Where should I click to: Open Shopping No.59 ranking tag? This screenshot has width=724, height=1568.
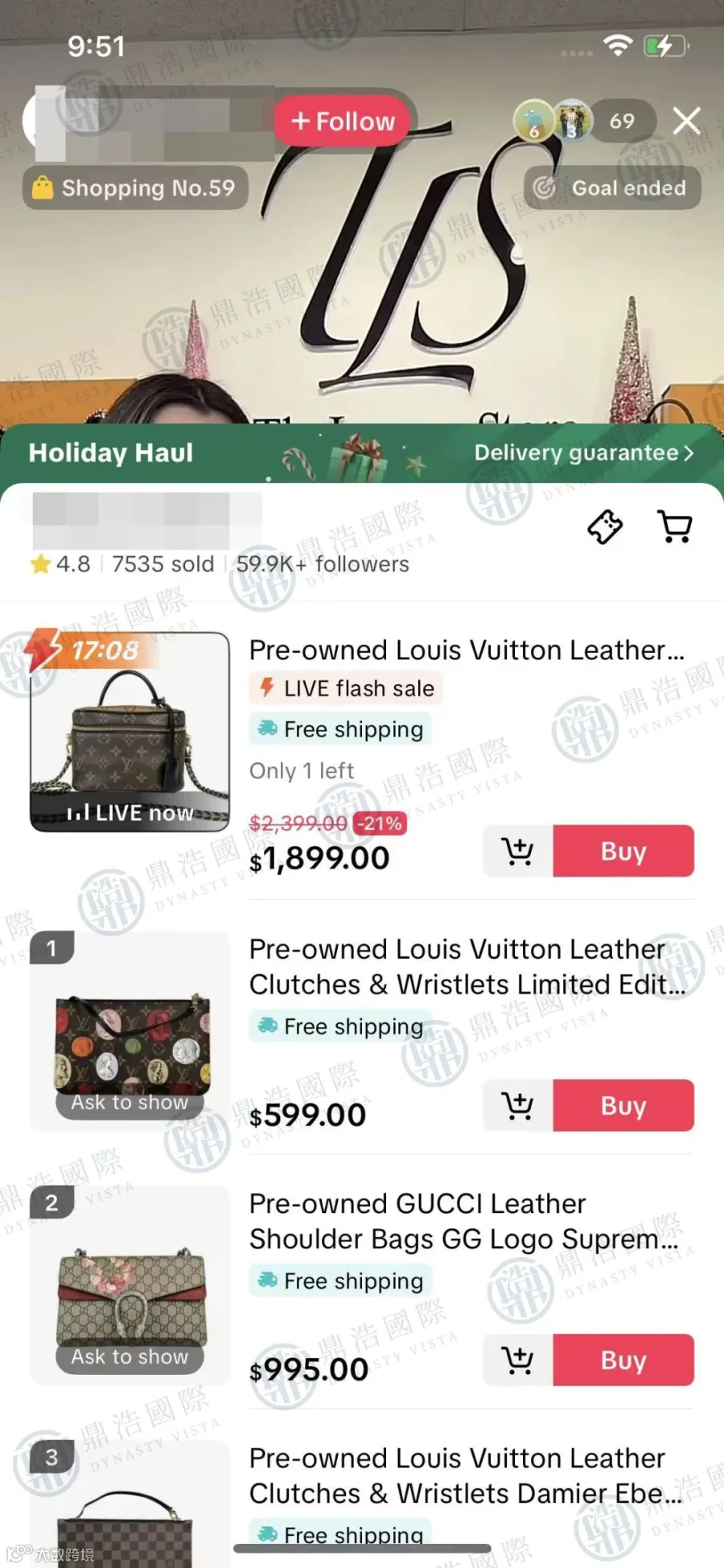pyautogui.click(x=134, y=188)
